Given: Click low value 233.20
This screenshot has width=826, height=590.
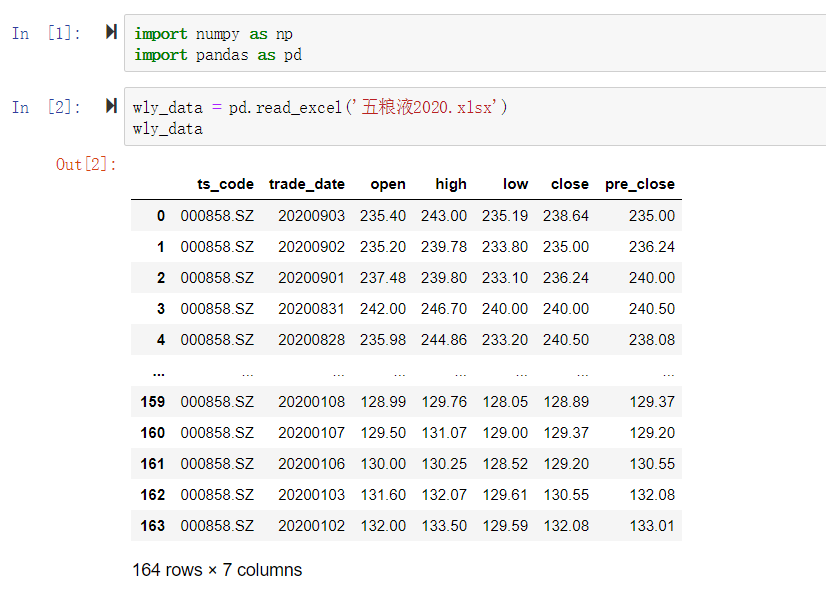Looking at the screenshot, I should [505, 340].
